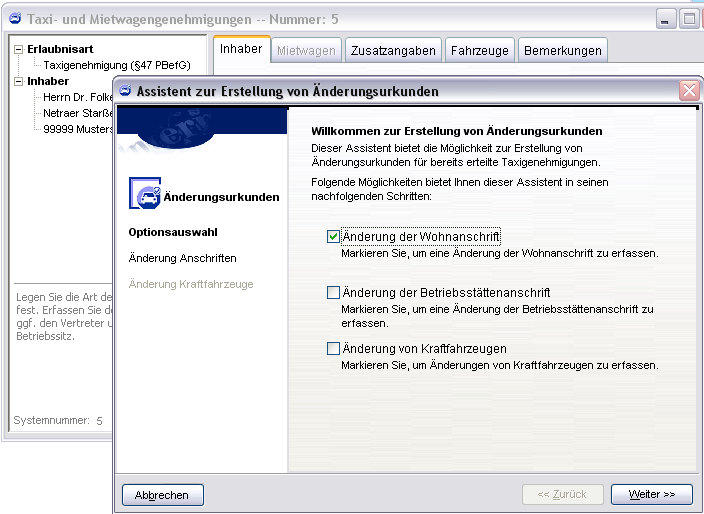Minimize the Taxi- und Mietwagengenehmigungen window
704x514 pixels.
pyautogui.click(x=666, y=18)
